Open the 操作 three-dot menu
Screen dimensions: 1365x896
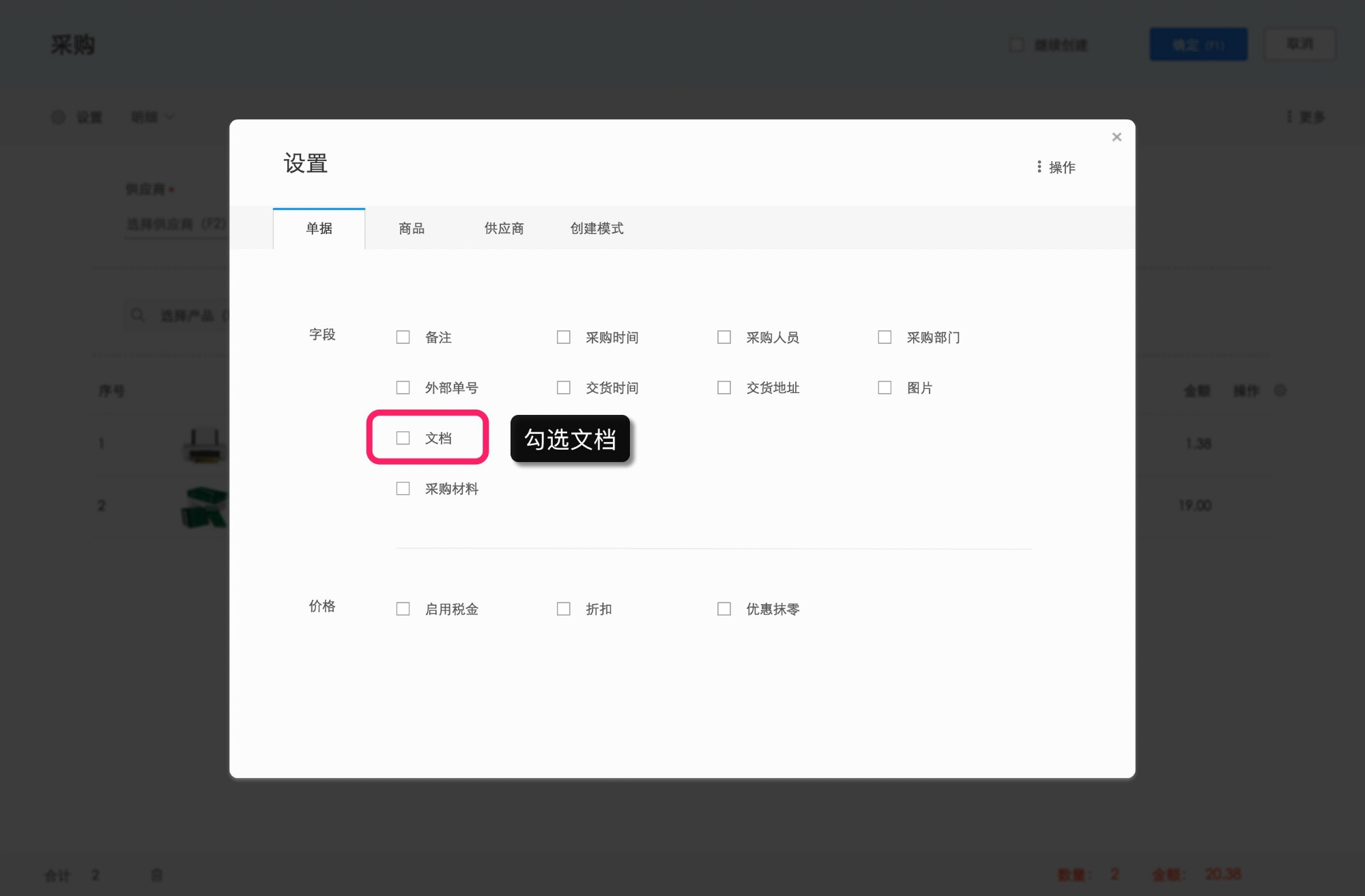pyautogui.click(x=1056, y=167)
